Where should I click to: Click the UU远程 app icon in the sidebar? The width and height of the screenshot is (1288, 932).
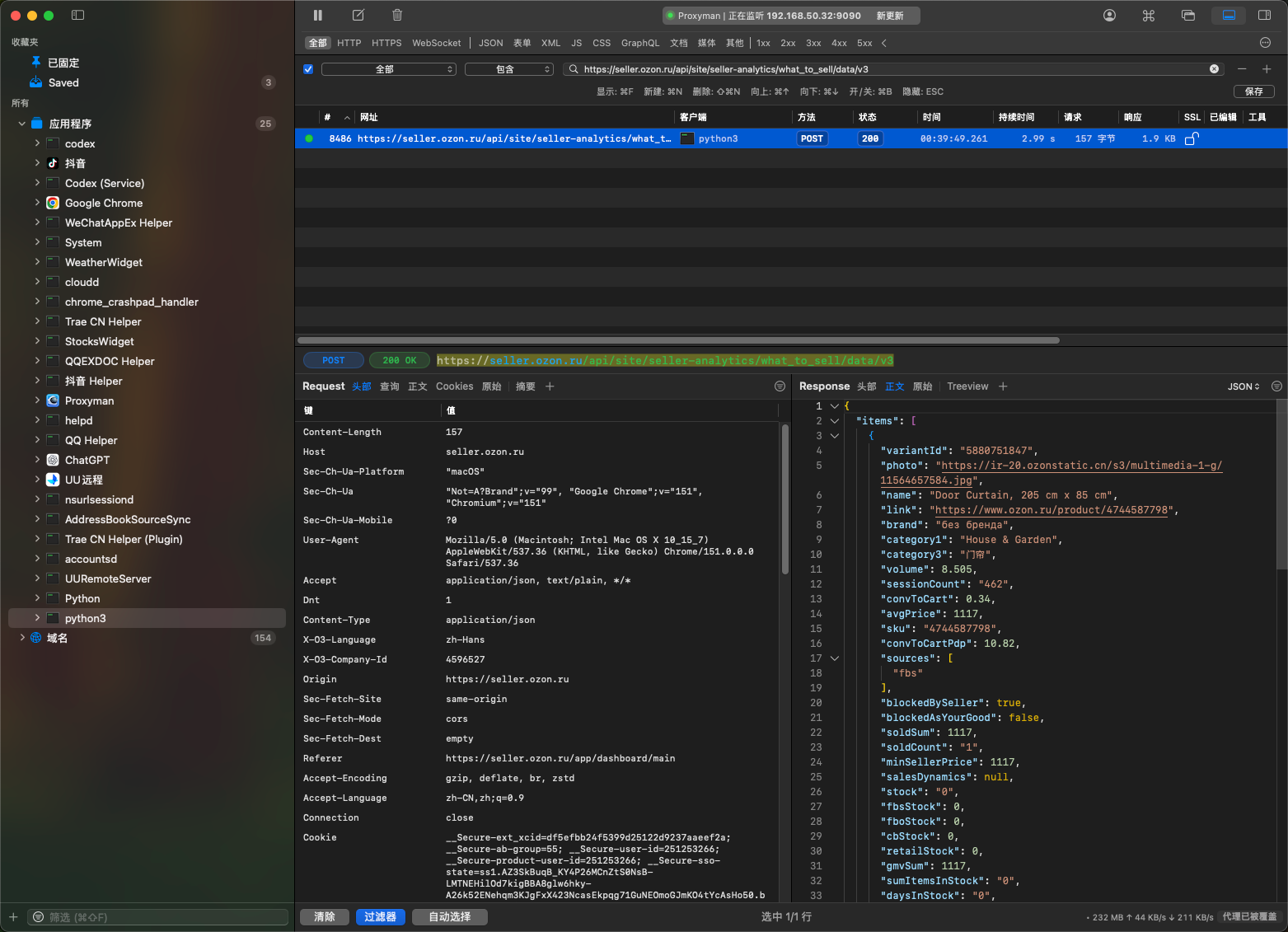pyautogui.click(x=53, y=480)
